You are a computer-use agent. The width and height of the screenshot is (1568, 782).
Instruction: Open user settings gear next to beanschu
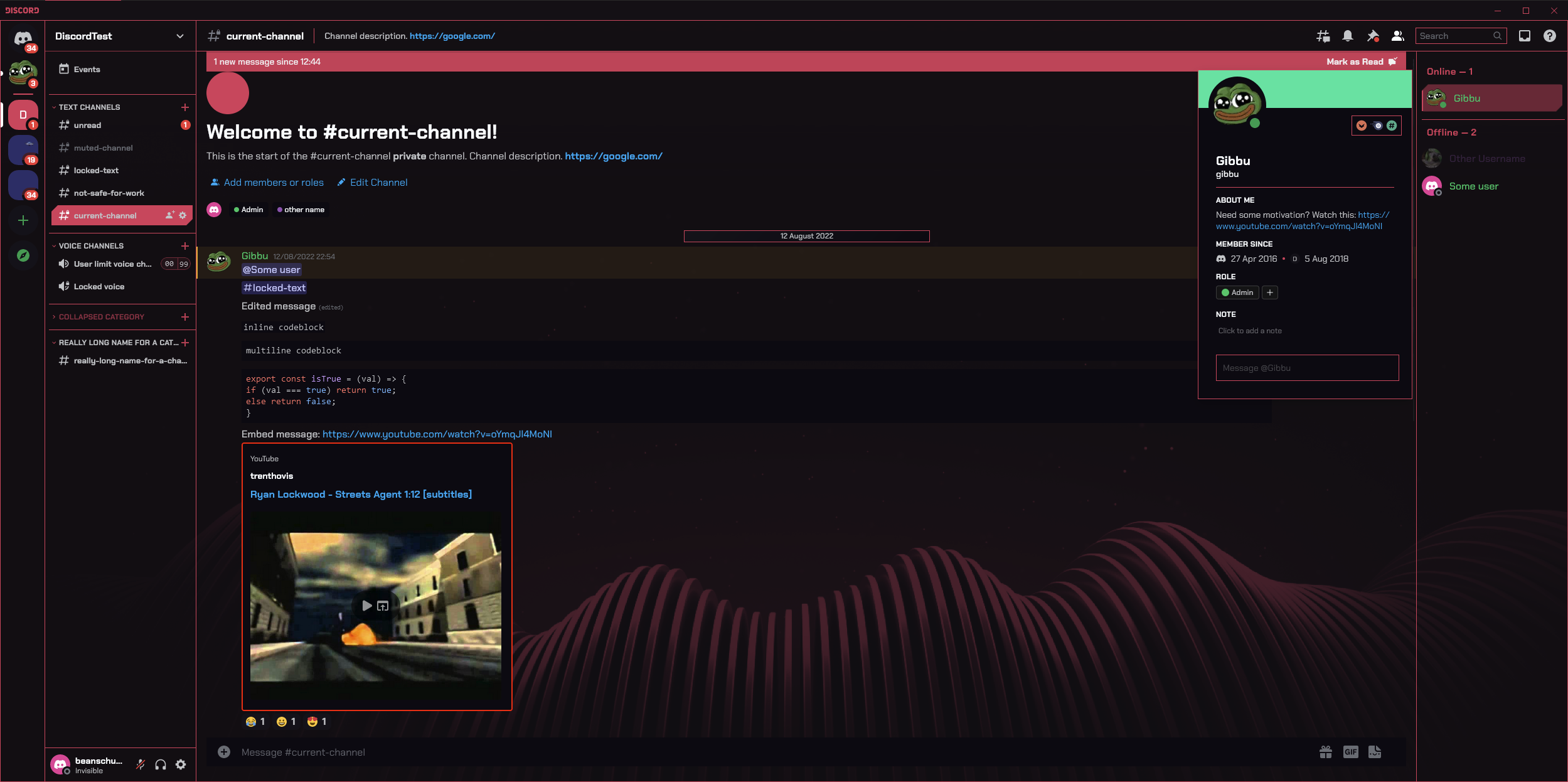coord(181,764)
